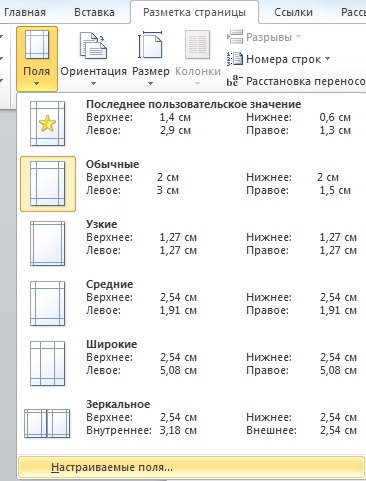Open the Поля margins dropdown button

(x=37, y=59)
